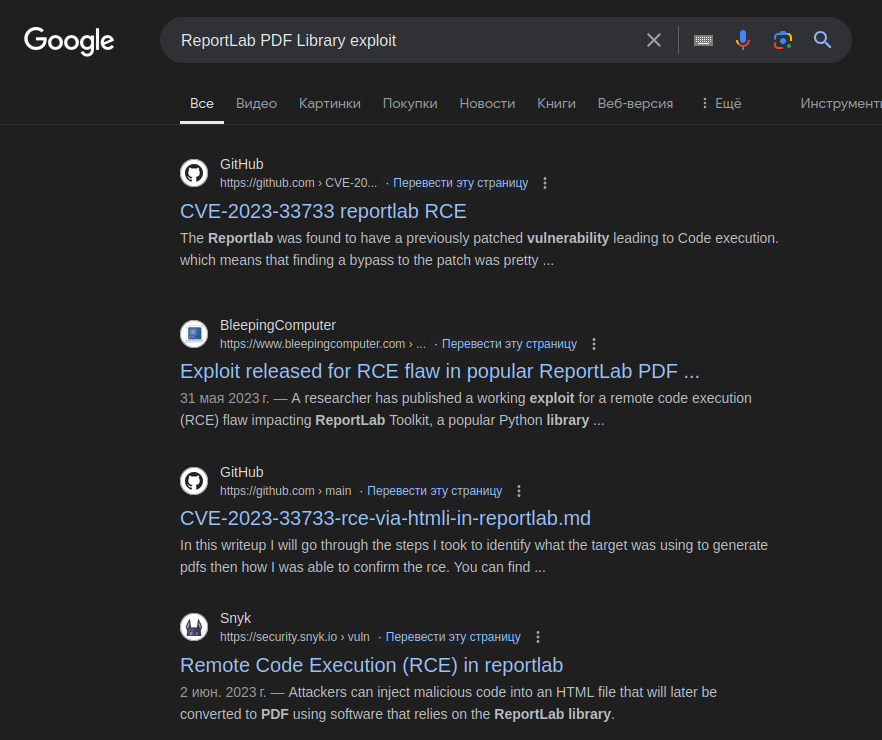Click the https://github.com › main URL text
Image resolution: width=882 pixels, height=740 pixels.
point(285,491)
